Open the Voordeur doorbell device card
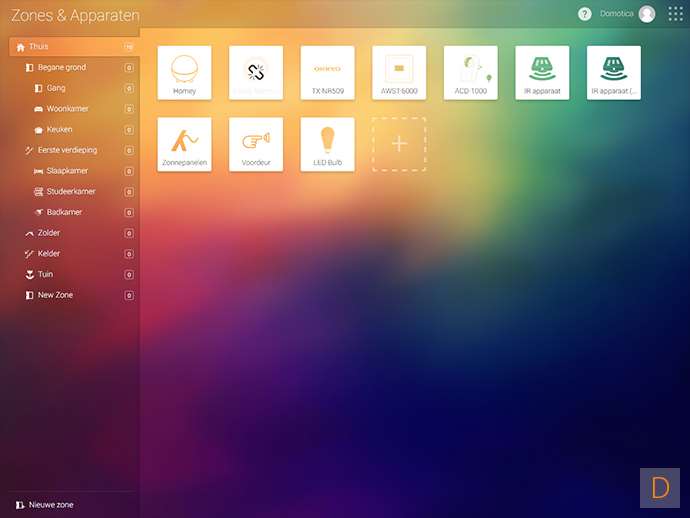The width and height of the screenshot is (690, 518). click(x=256, y=144)
